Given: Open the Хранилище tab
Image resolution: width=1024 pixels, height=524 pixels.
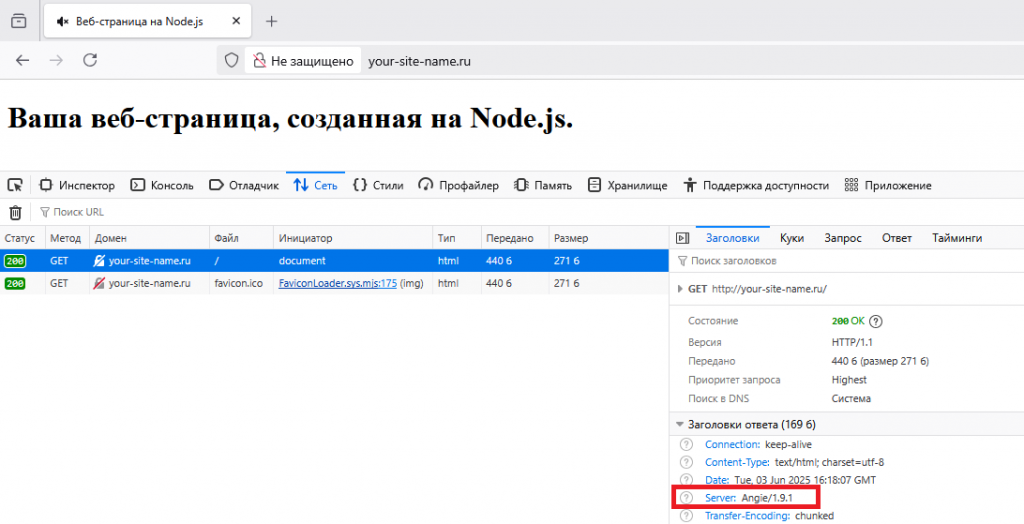Looking at the screenshot, I should [628, 186].
